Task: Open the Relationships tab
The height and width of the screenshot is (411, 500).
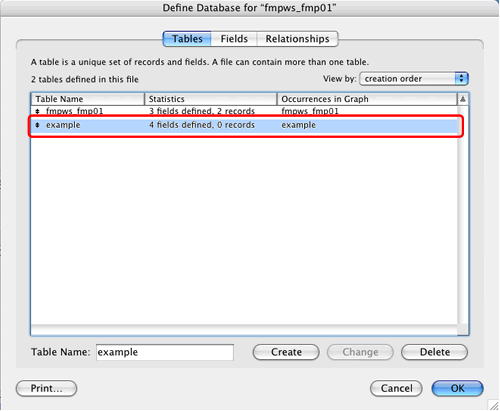Action: pyautogui.click(x=297, y=39)
